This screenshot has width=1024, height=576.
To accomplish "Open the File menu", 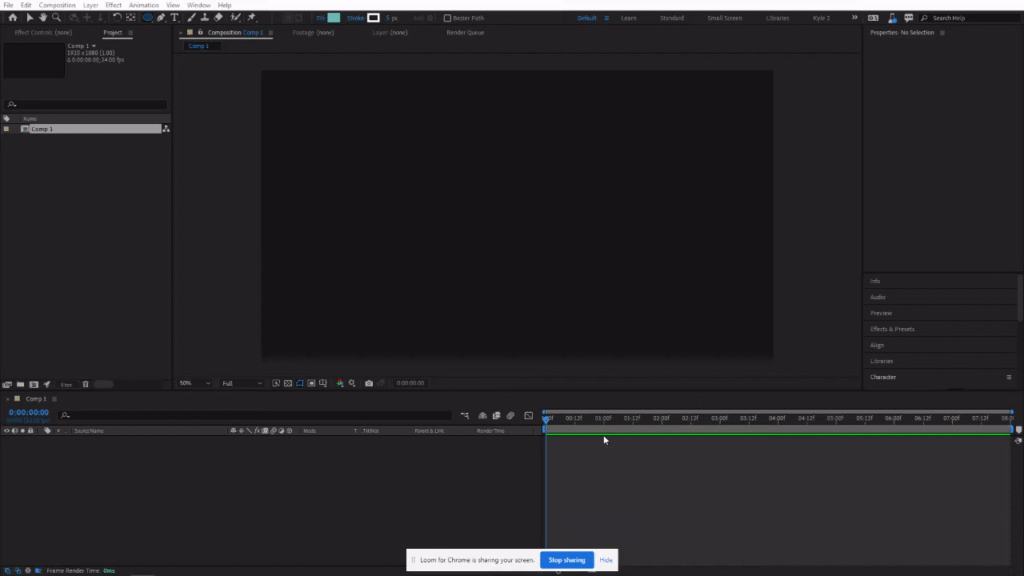I will point(8,5).
